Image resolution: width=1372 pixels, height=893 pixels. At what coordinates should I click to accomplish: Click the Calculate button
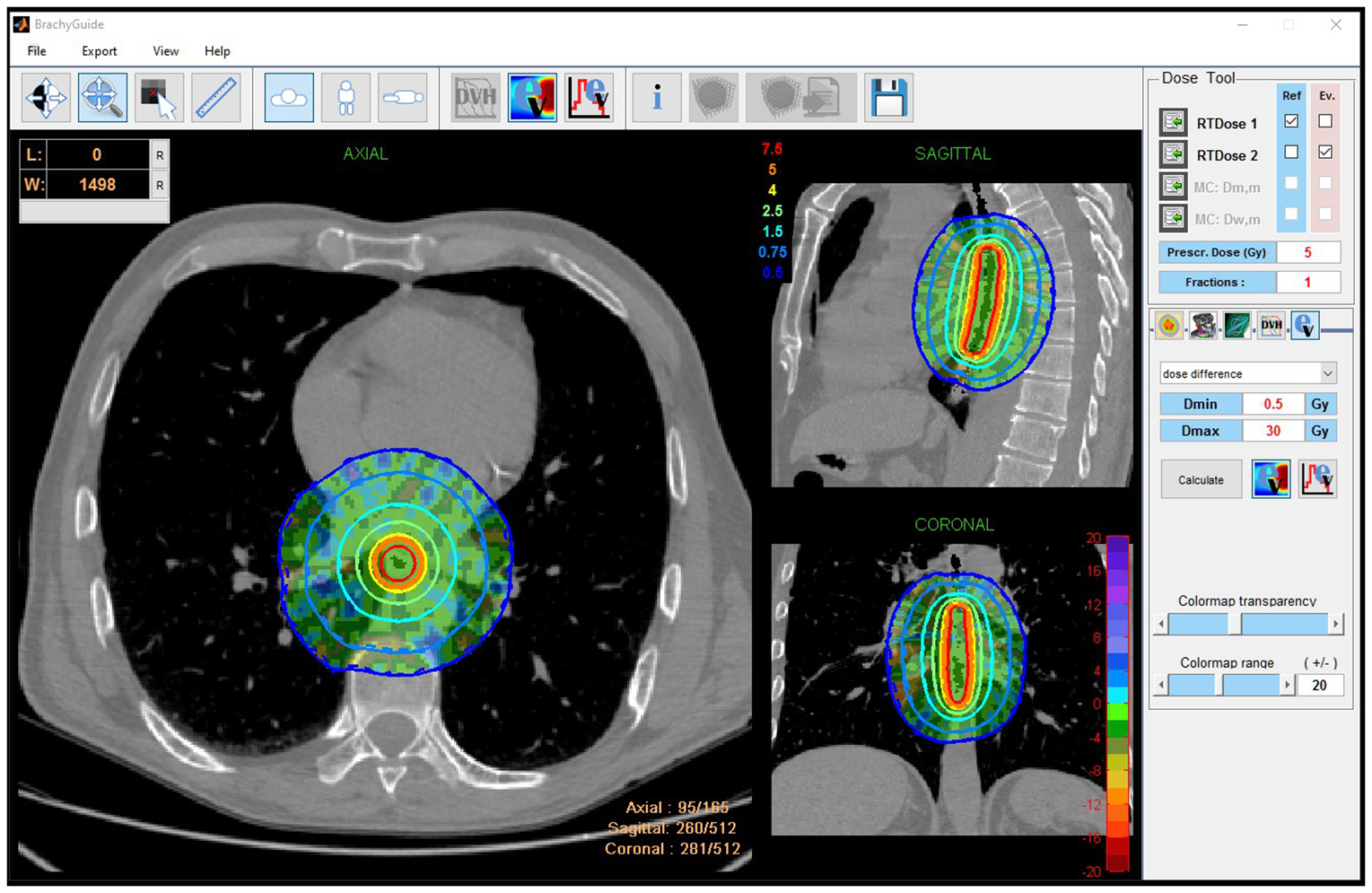[1201, 480]
